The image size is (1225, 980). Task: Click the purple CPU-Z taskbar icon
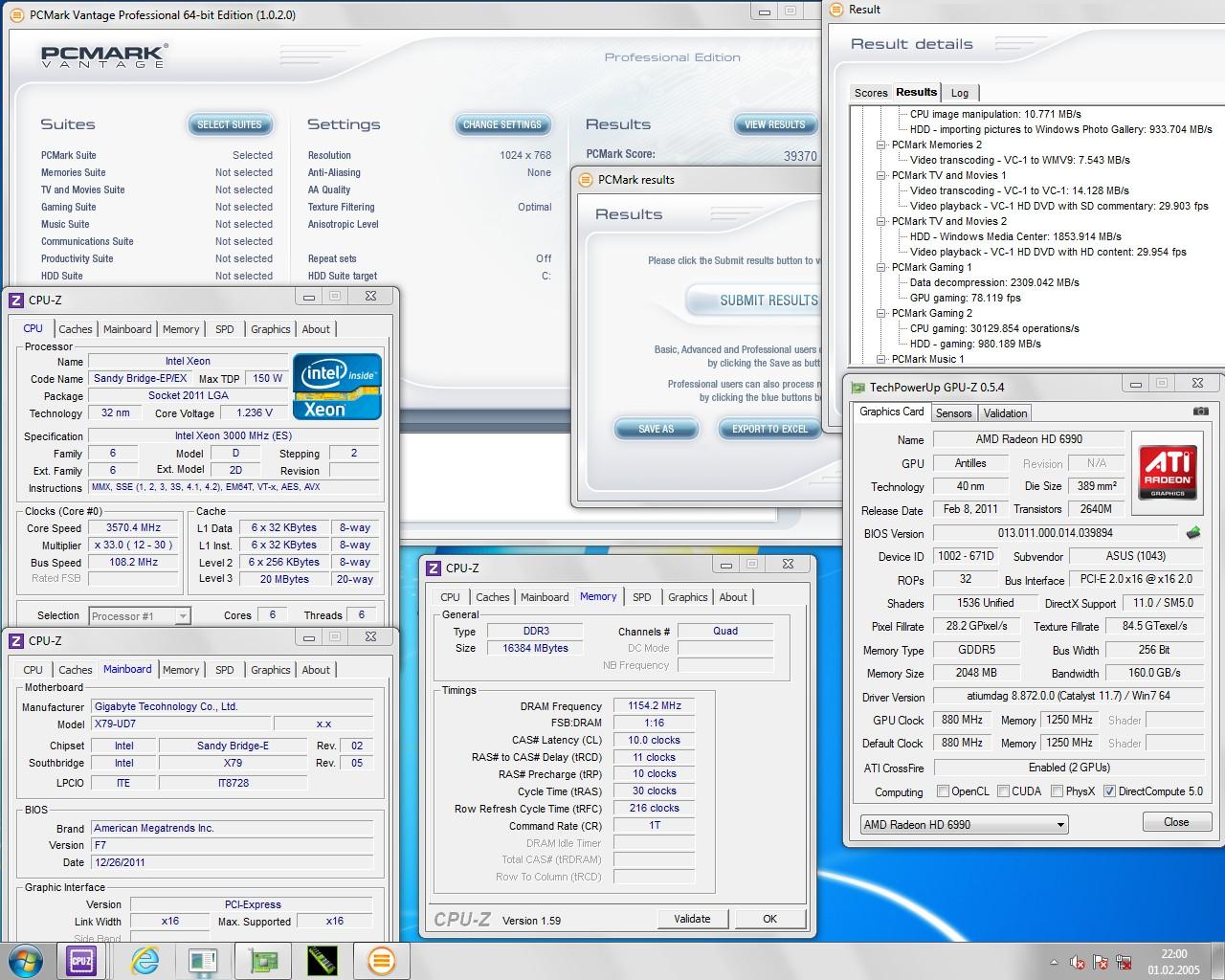tap(80, 960)
